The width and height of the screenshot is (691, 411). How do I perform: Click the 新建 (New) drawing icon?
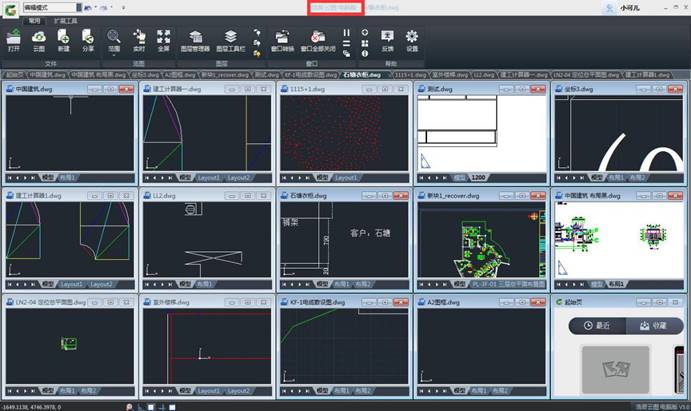pos(63,38)
